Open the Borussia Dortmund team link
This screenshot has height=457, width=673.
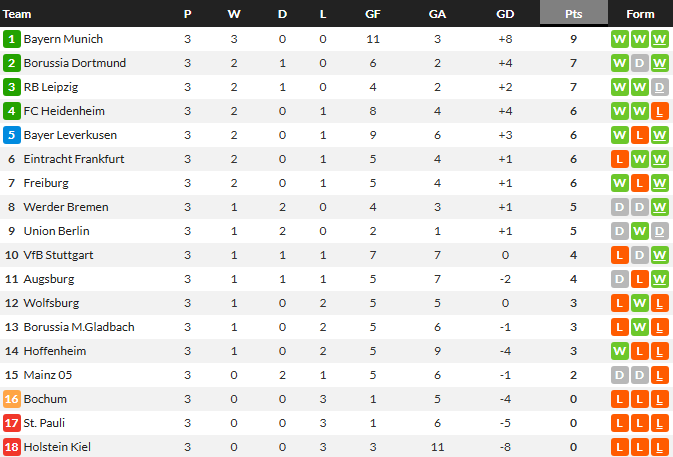click(x=75, y=63)
